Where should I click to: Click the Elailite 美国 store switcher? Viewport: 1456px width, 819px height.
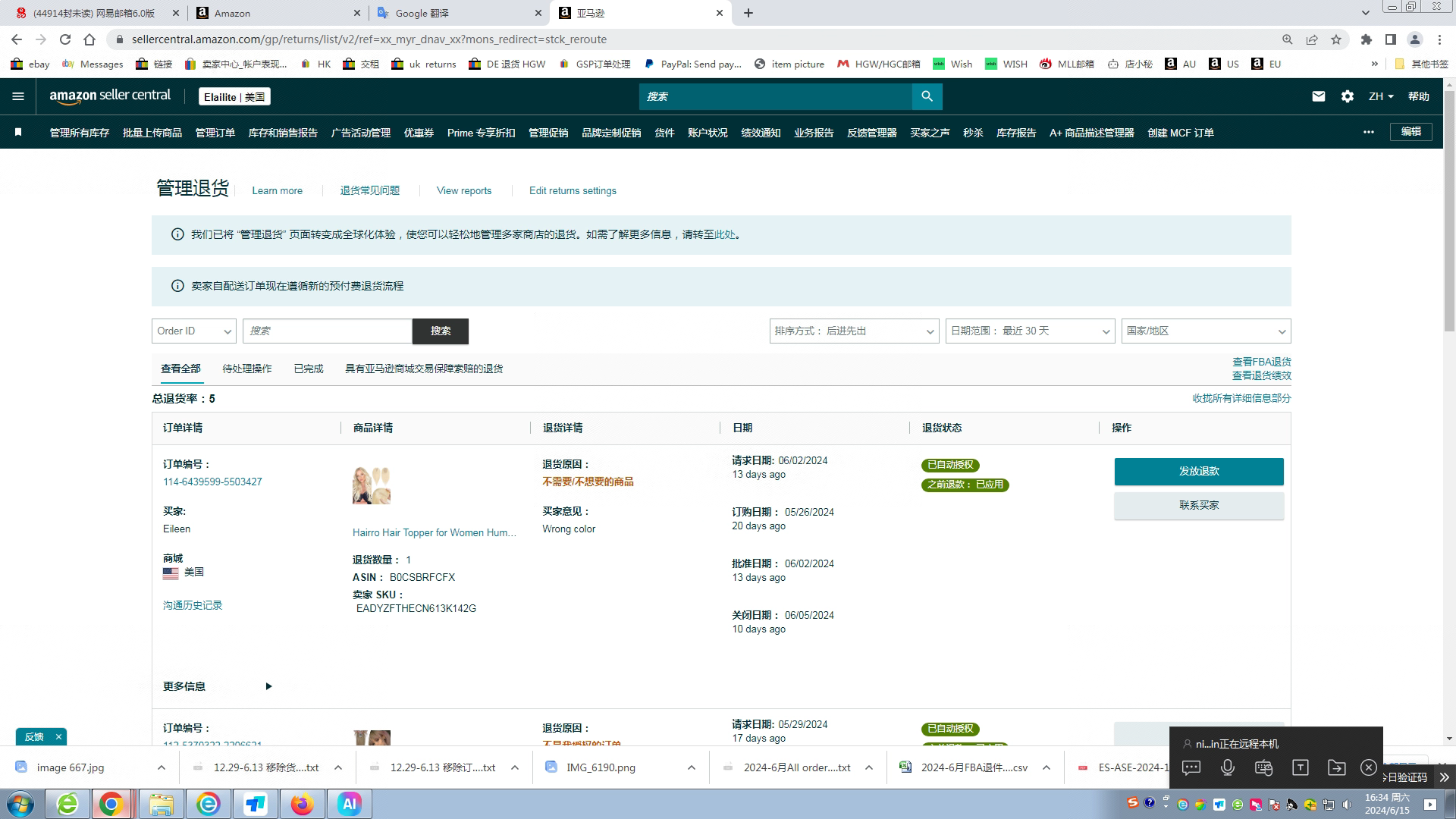point(234,96)
